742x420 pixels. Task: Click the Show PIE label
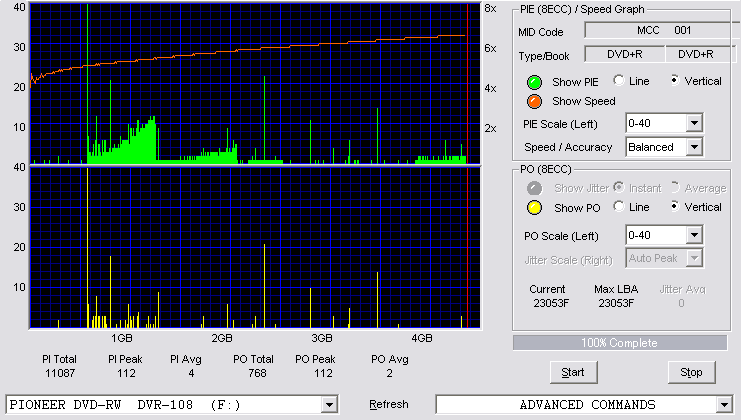coord(575,82)
